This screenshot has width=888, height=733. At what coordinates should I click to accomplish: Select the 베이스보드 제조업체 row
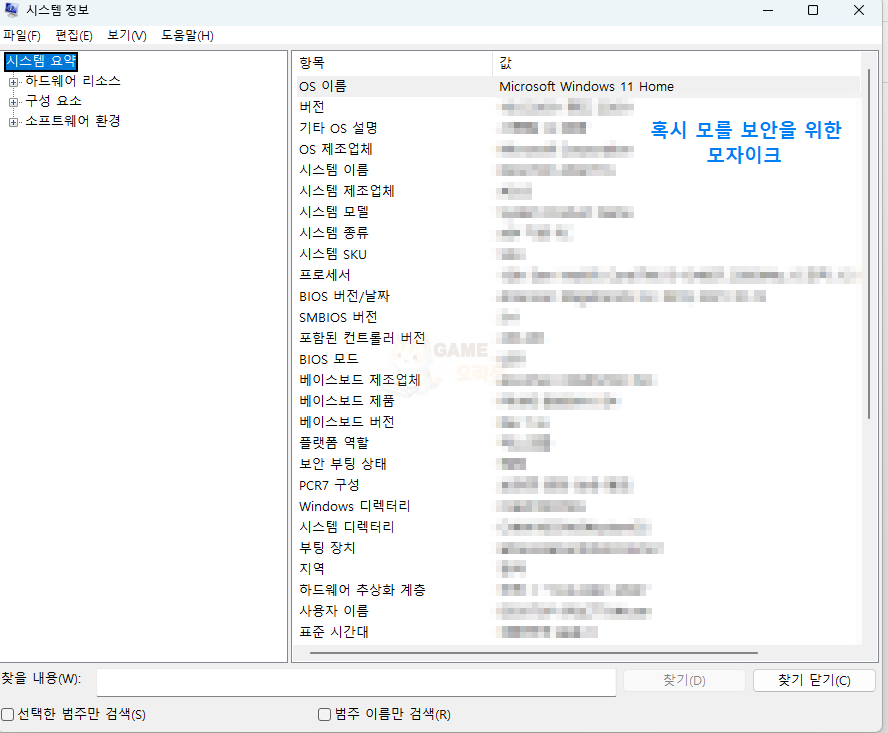tap(578, 380)
